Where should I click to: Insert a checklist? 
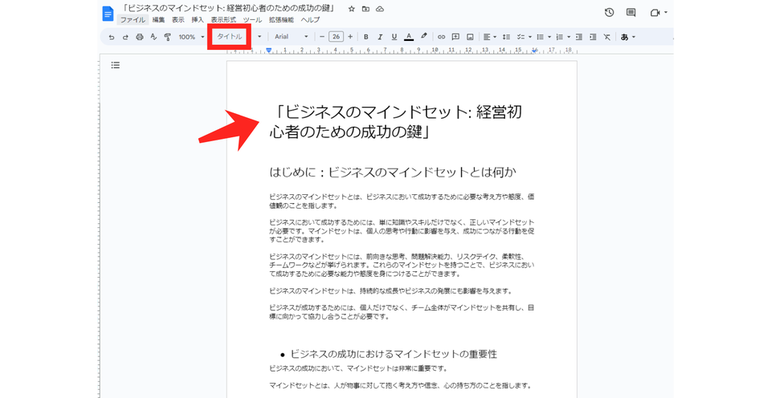[521, 37]
